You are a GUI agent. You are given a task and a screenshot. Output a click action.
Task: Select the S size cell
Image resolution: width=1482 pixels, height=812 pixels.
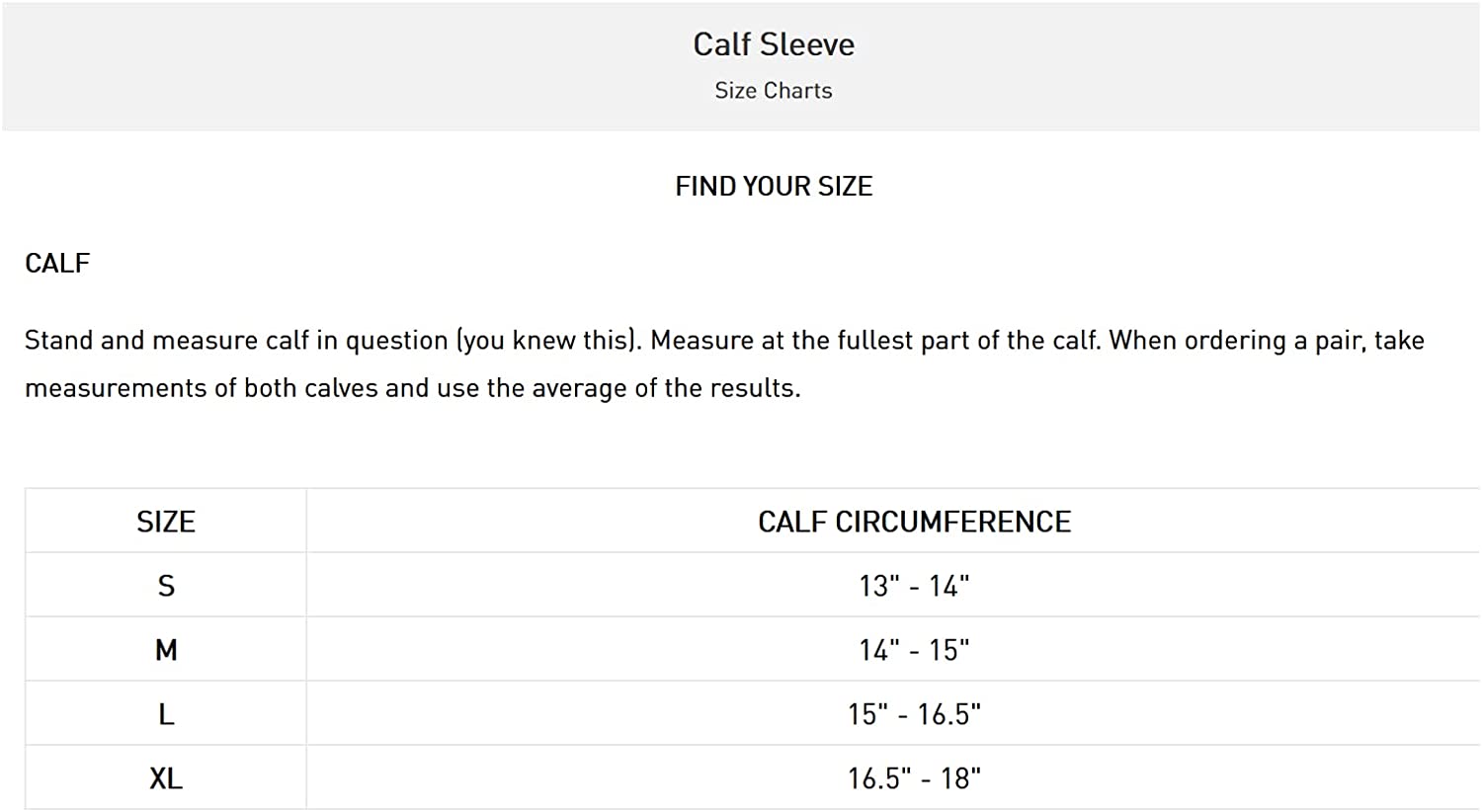click(166, 586)
